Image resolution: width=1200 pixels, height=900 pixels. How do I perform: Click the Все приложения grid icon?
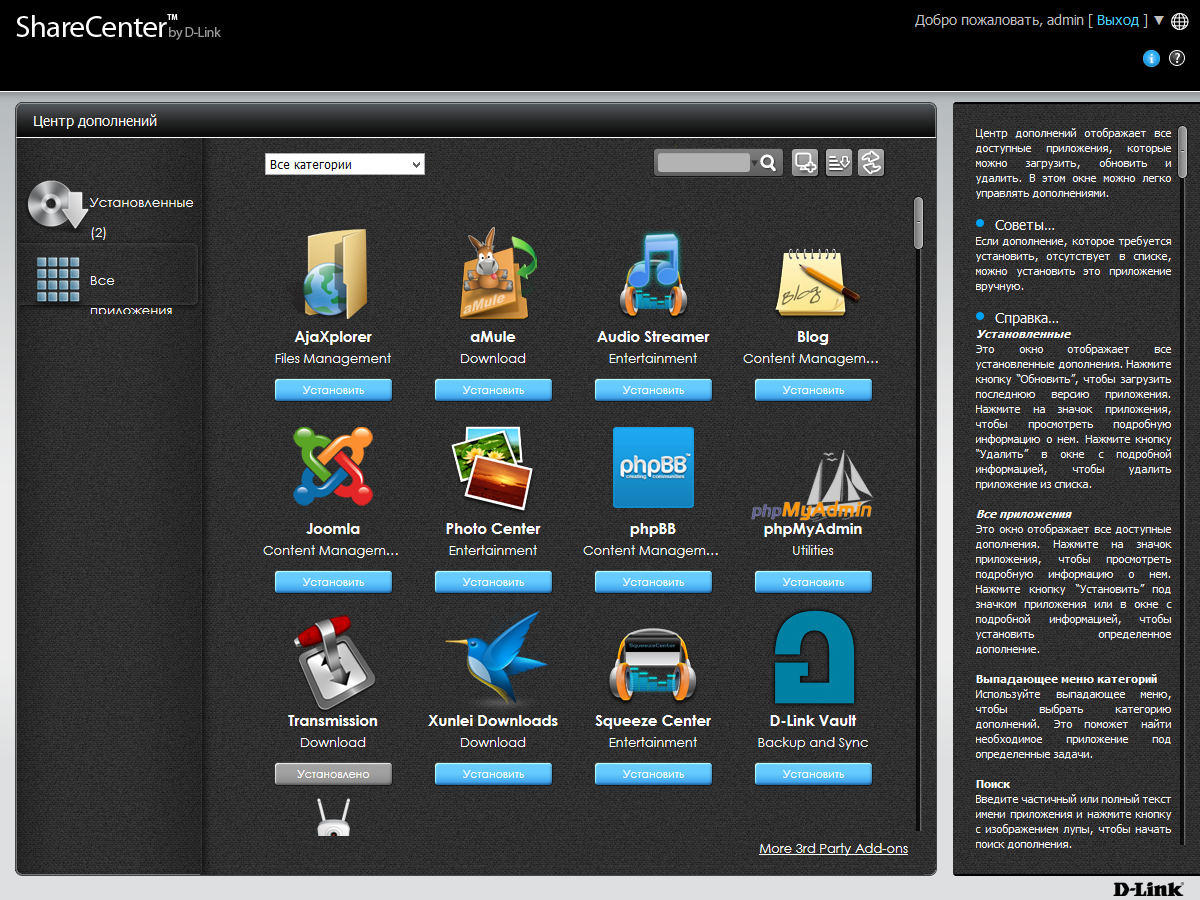coord(58,279)
